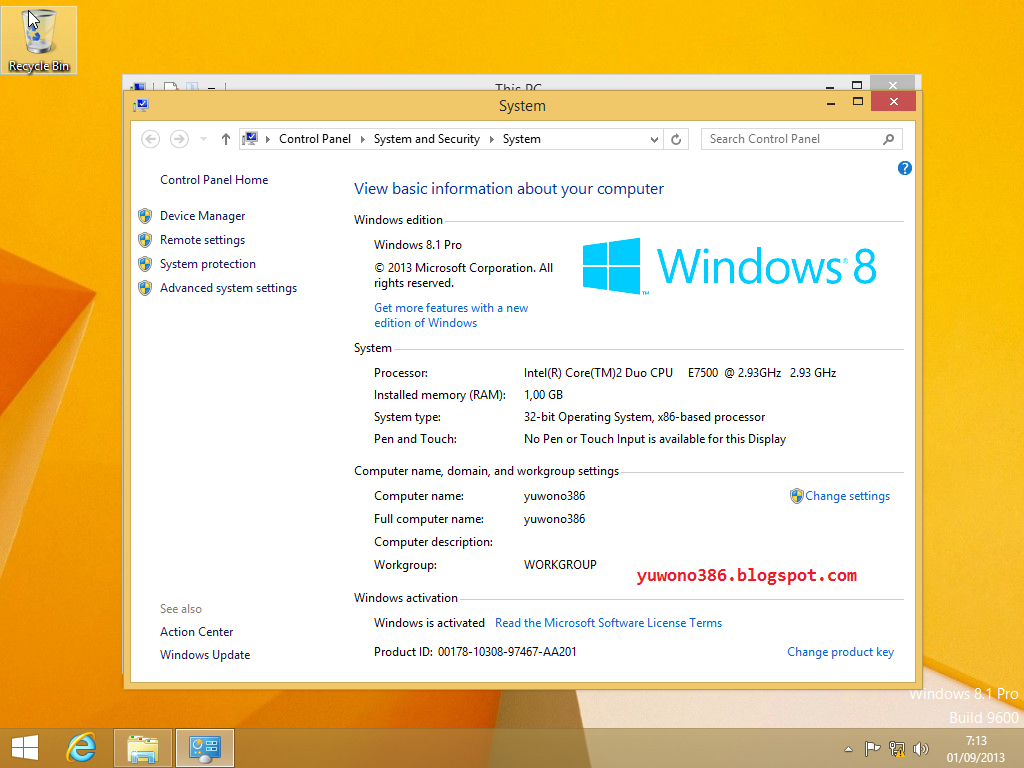Minimize the System window

point(831,103)
